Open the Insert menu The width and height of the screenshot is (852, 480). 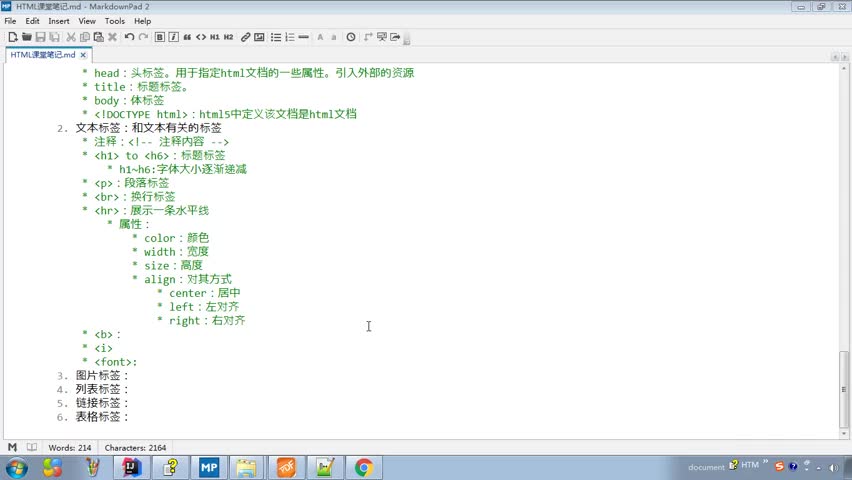click(x=59, y=21)
